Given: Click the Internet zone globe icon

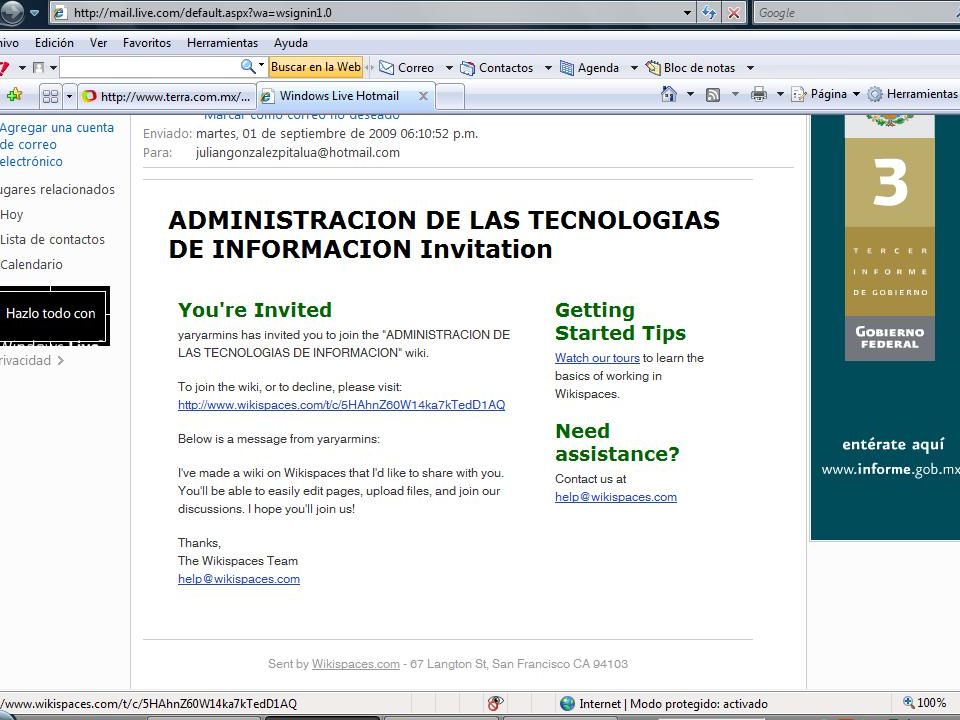Looking at the screenshot, I should click(568, 703).
